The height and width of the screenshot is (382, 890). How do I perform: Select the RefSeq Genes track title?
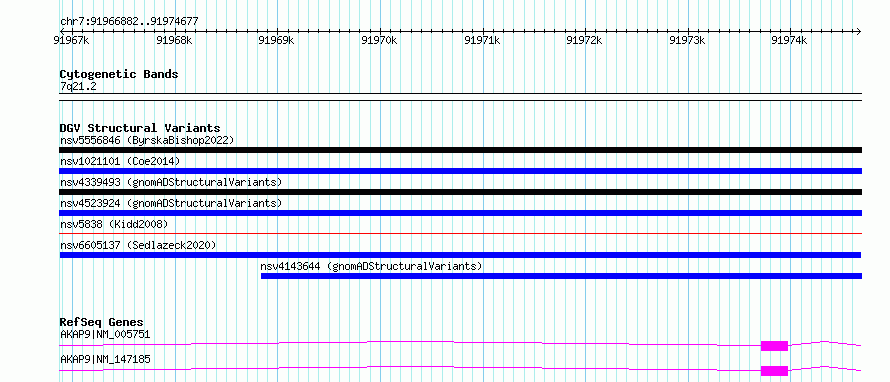[x=101, y=322]
